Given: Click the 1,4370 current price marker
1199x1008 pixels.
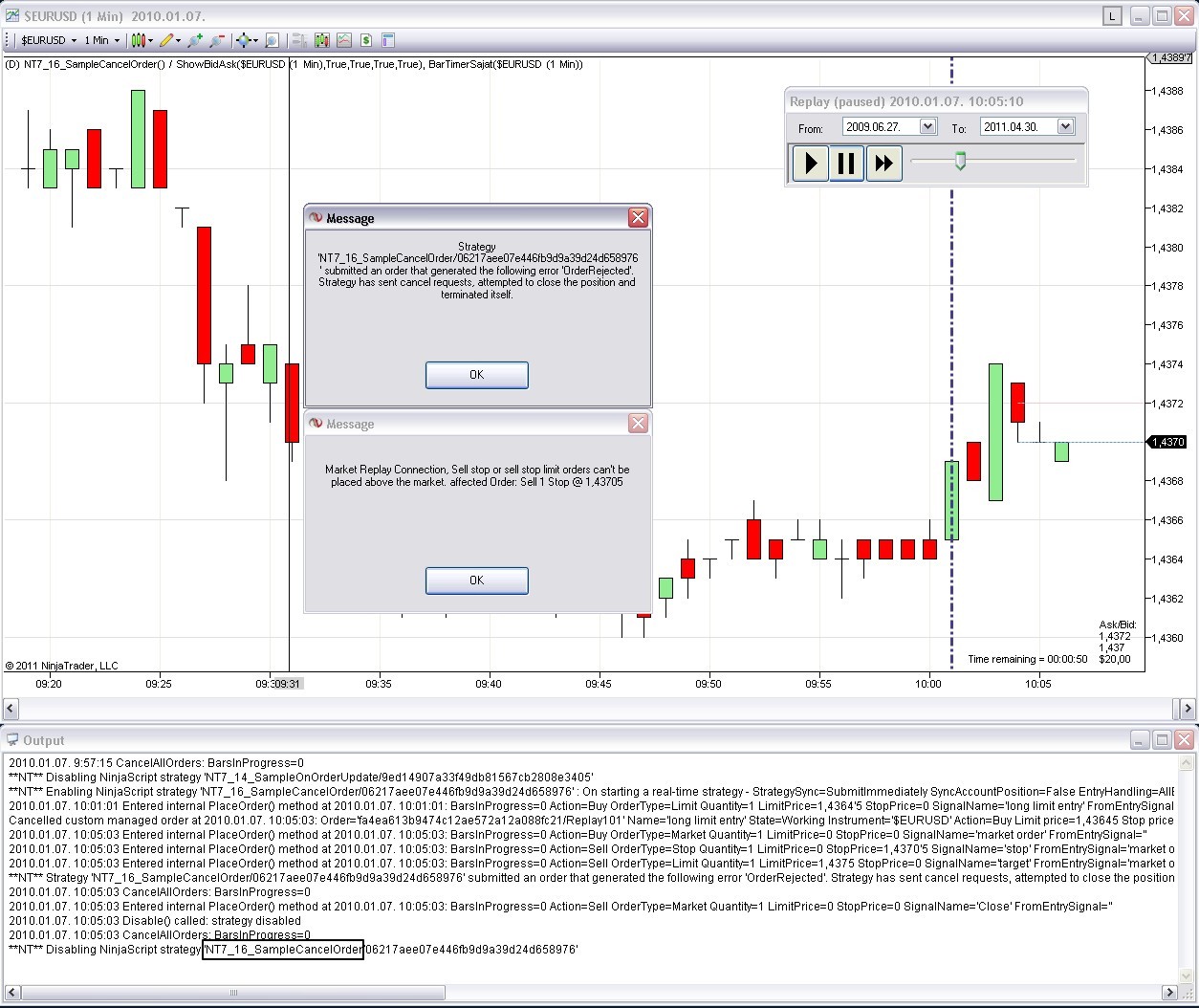Looking at the screenshot, I should [x=1168, y=442].
